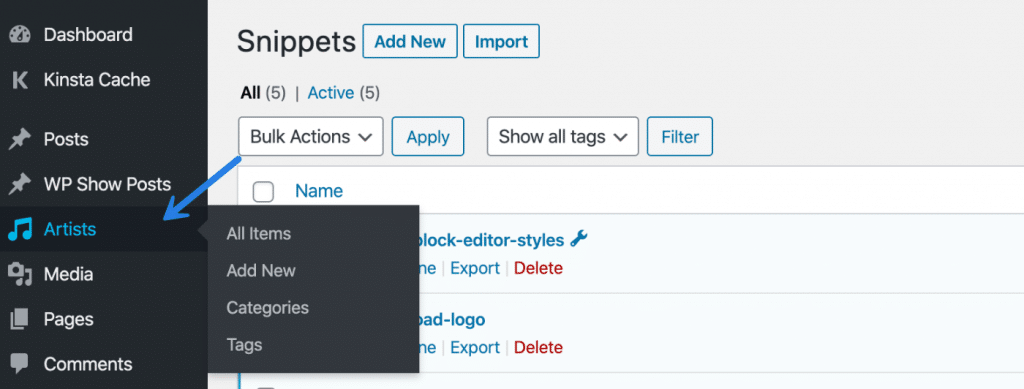Open the Bulk Actions dropdown
The height and width of the screenshot is (389, 1024).
pos(311,137)
